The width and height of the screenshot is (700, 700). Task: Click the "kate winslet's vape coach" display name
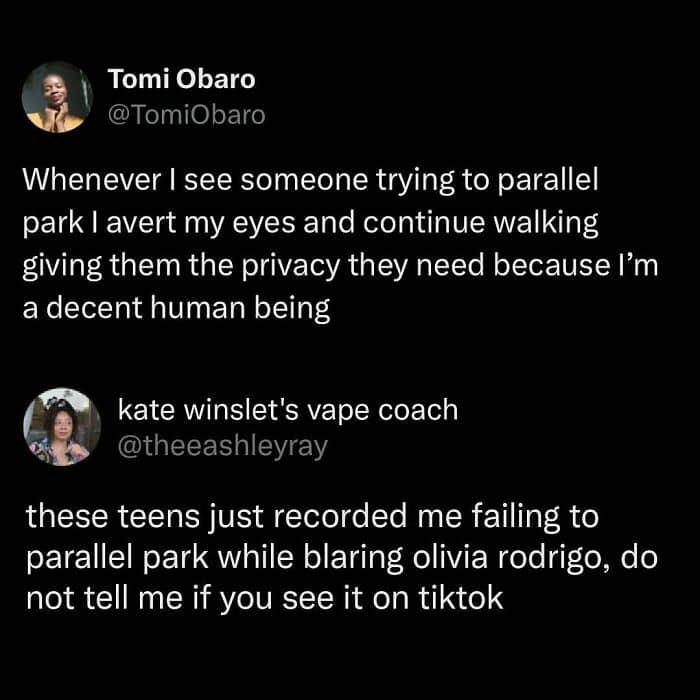pyautogui.click(x=287, y=411)
